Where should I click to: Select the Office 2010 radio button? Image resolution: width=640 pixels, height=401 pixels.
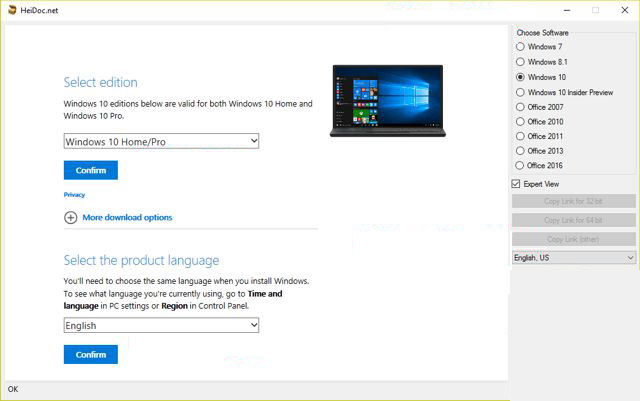point(520,122)
